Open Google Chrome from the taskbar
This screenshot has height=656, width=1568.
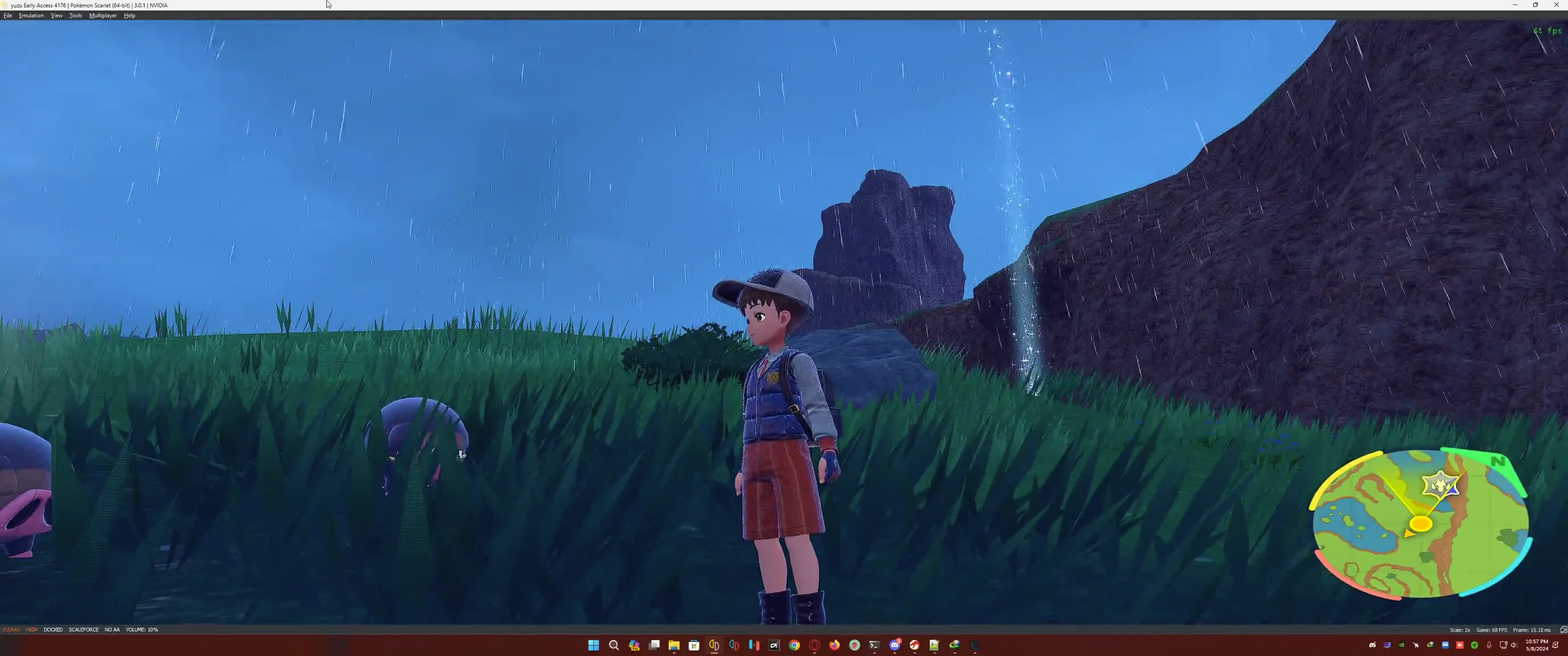click(794, 645)
